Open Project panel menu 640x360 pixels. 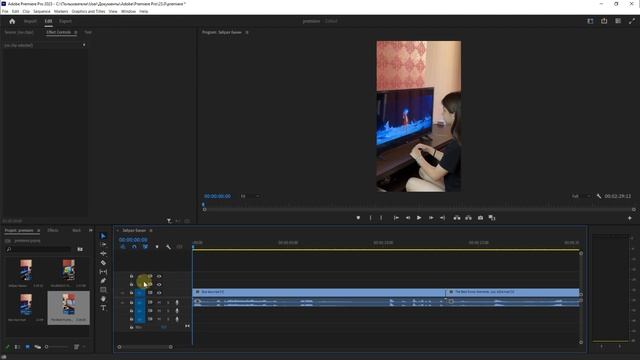point(38,231)
